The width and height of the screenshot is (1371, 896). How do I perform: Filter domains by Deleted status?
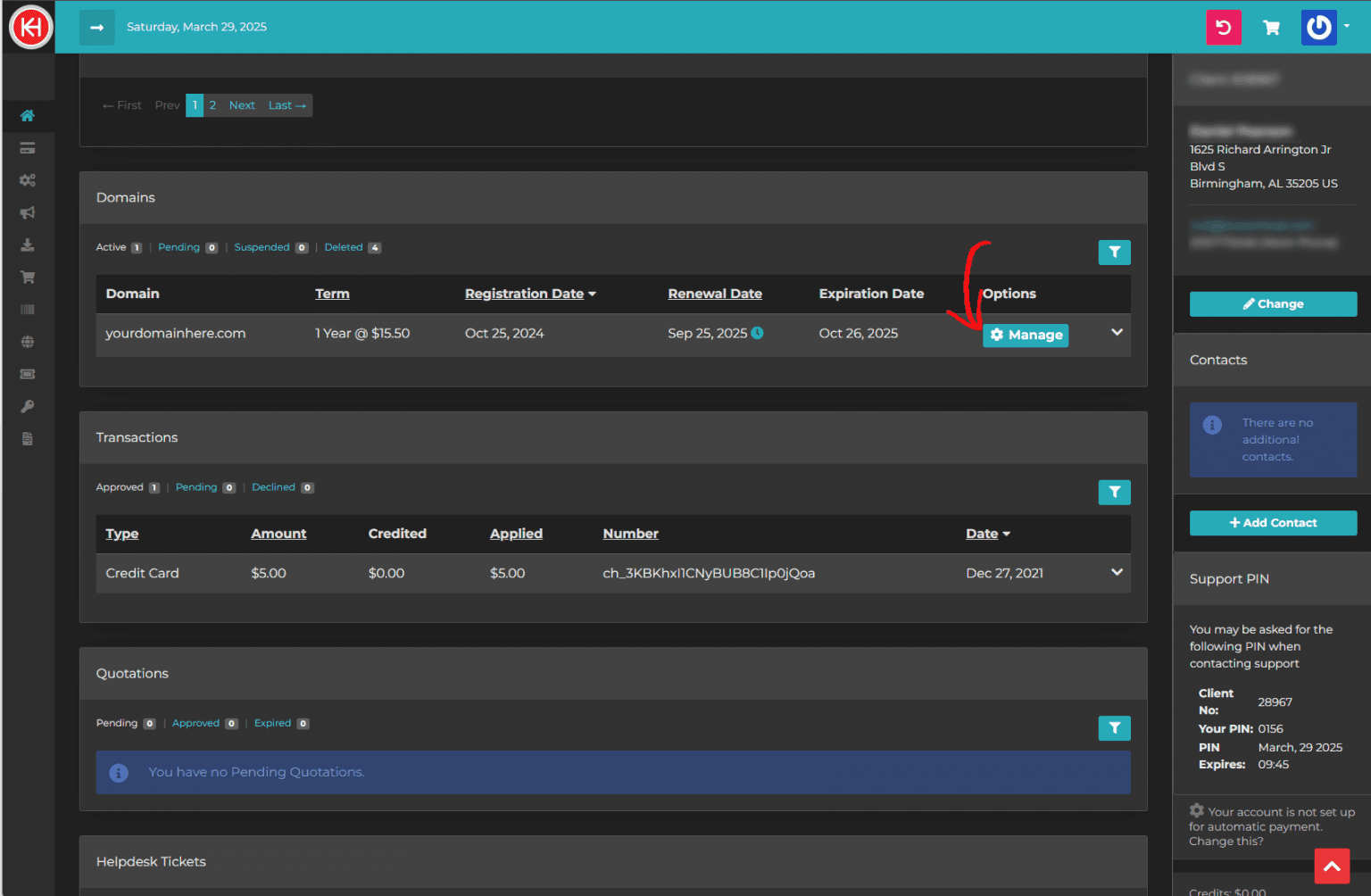[342, 247]
